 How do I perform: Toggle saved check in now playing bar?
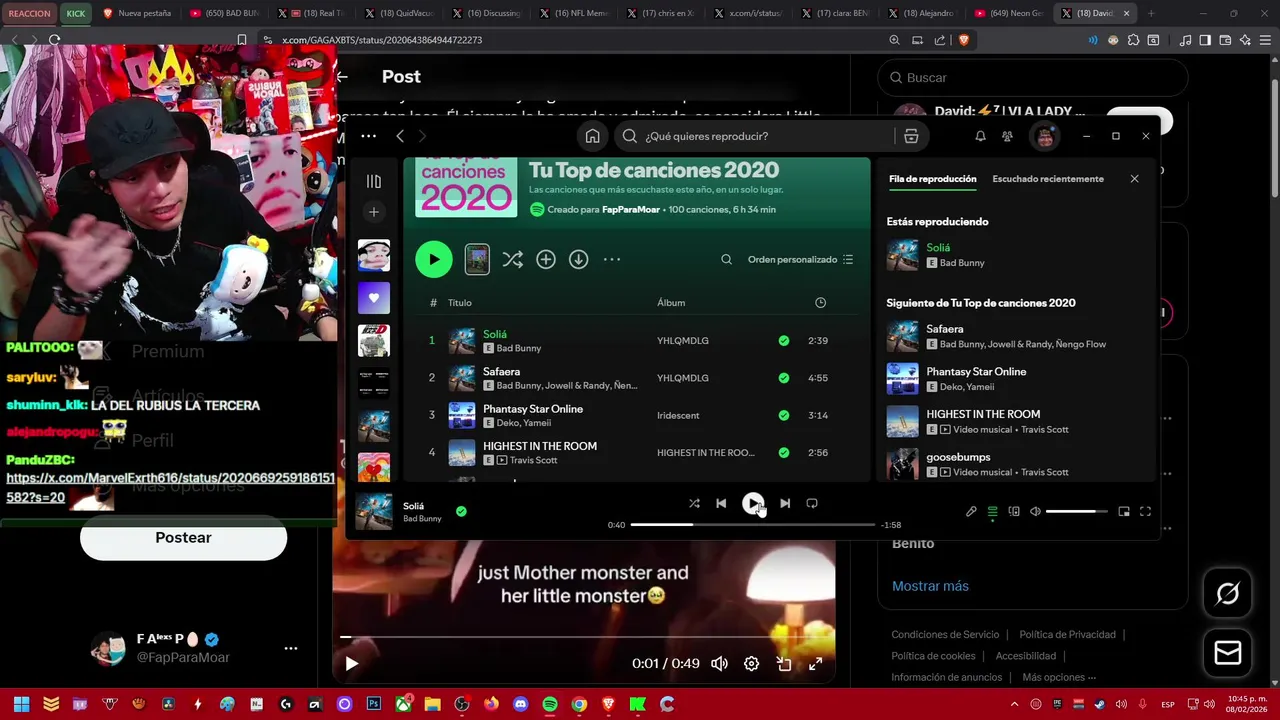pos(461,511)
